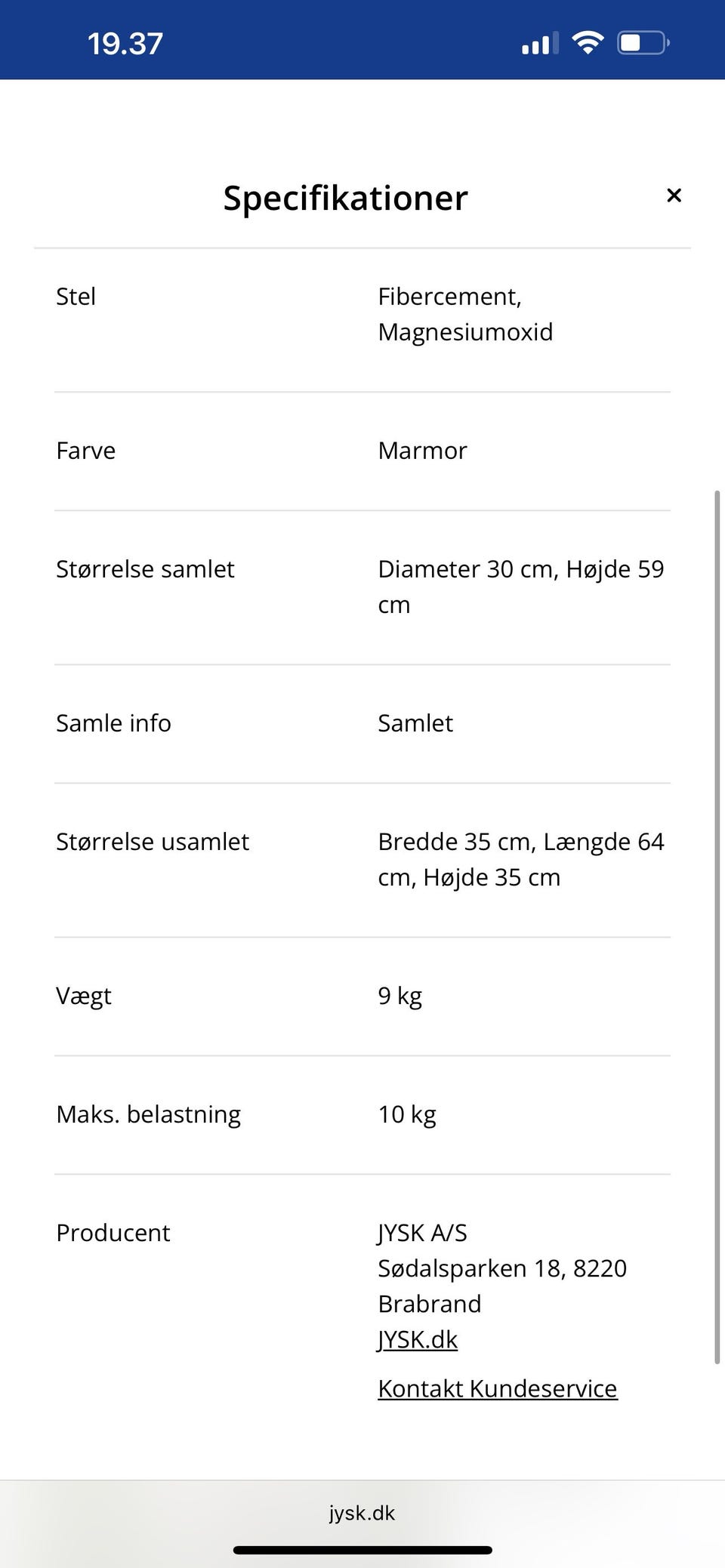
Task: Tap the Vægt value 9 kg
Action: point(400,996)
